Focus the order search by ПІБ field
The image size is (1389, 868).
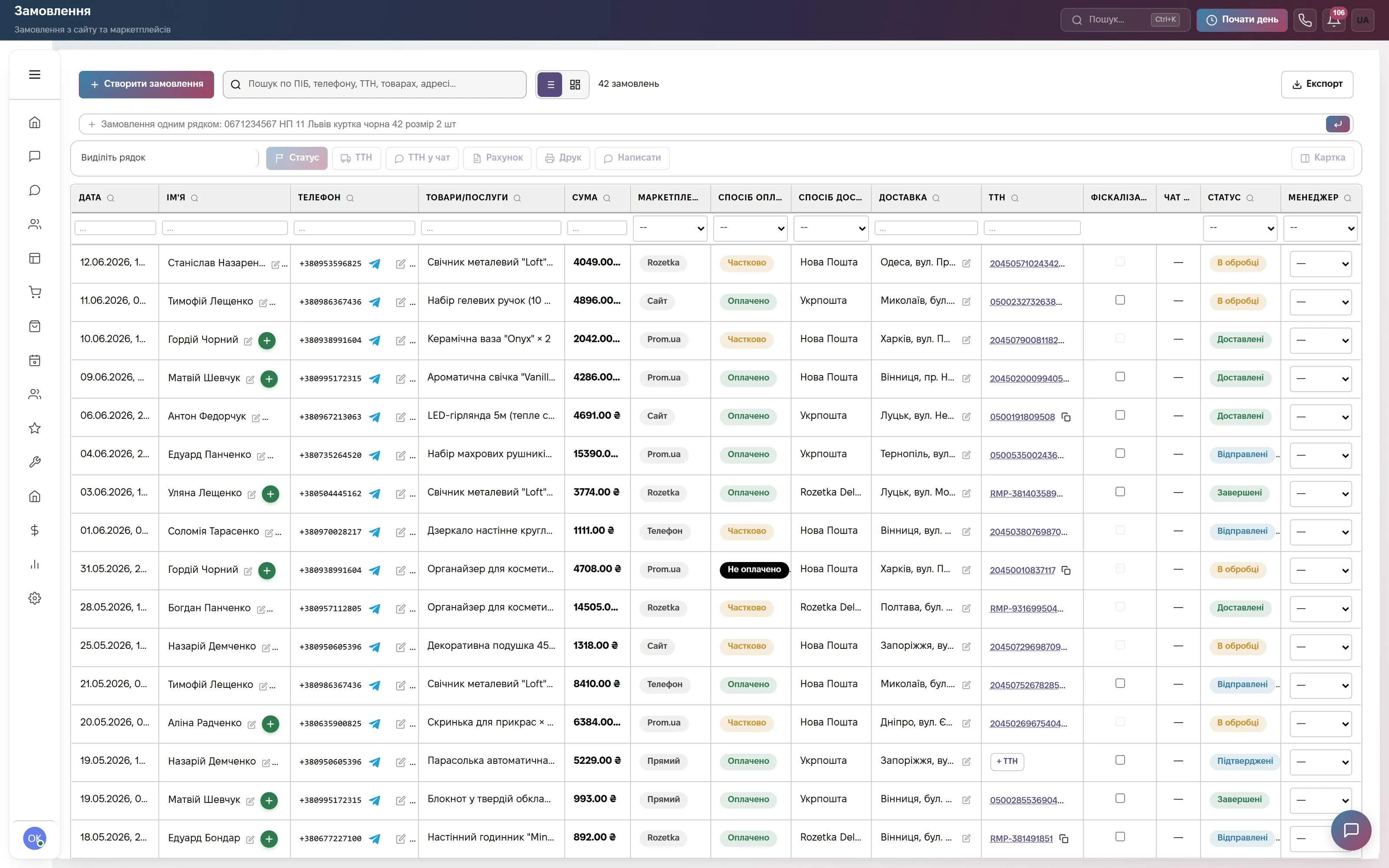pyautogui.click(x=374, y=84)
